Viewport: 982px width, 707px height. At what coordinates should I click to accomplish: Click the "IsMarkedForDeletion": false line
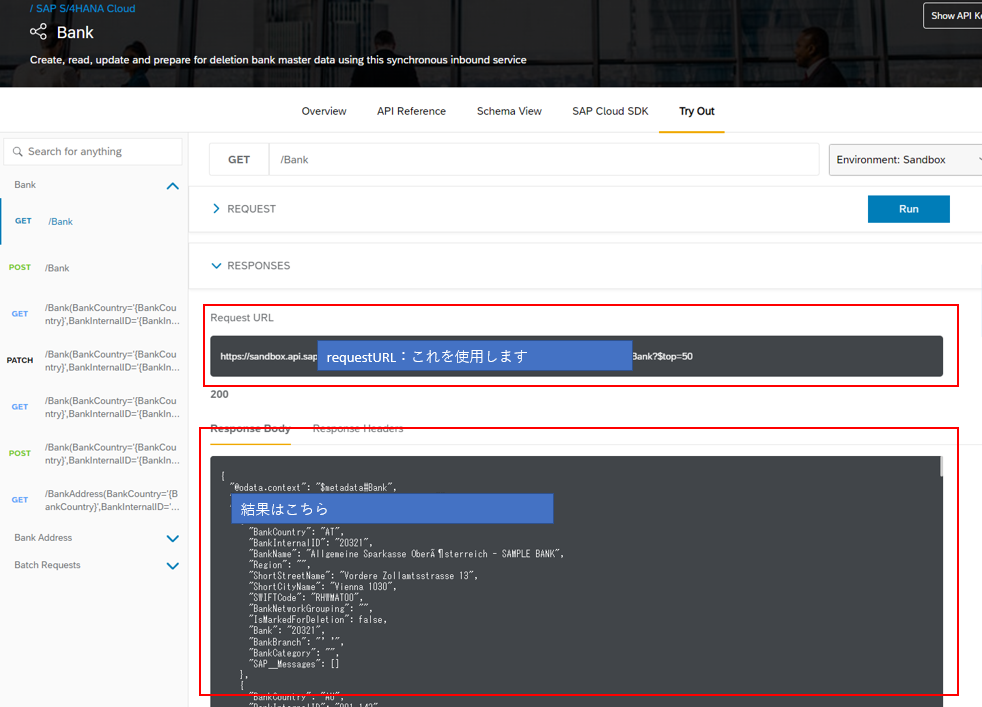(318, 620)
